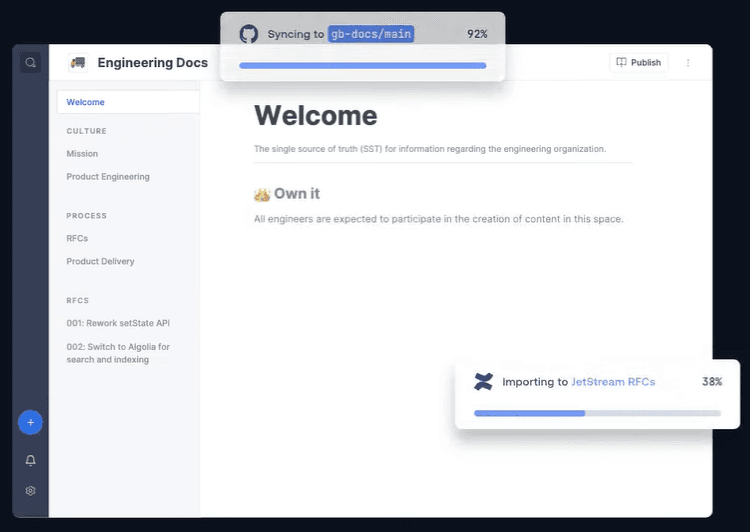Open Product Engineering page
This screenshot has width=750, height=532.
(x=108, y=177)
